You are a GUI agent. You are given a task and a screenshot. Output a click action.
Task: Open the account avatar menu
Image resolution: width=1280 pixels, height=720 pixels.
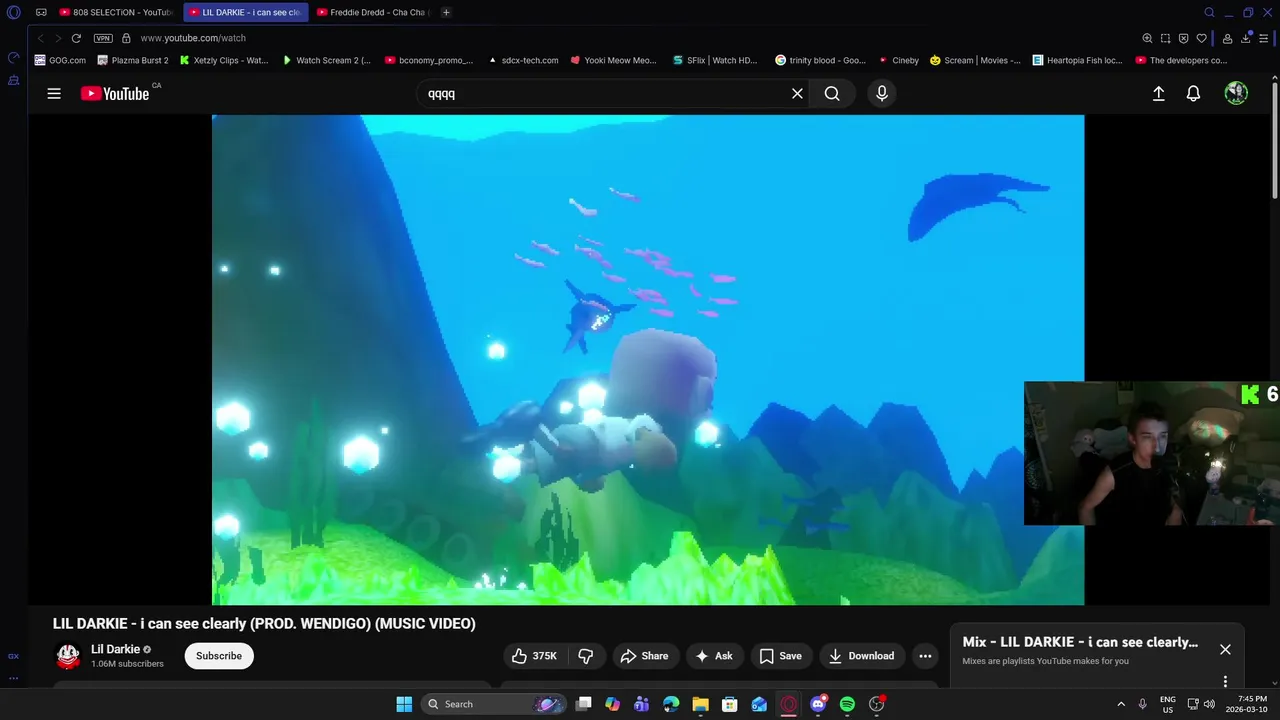pyautogui.click(x=1236, y=93)
